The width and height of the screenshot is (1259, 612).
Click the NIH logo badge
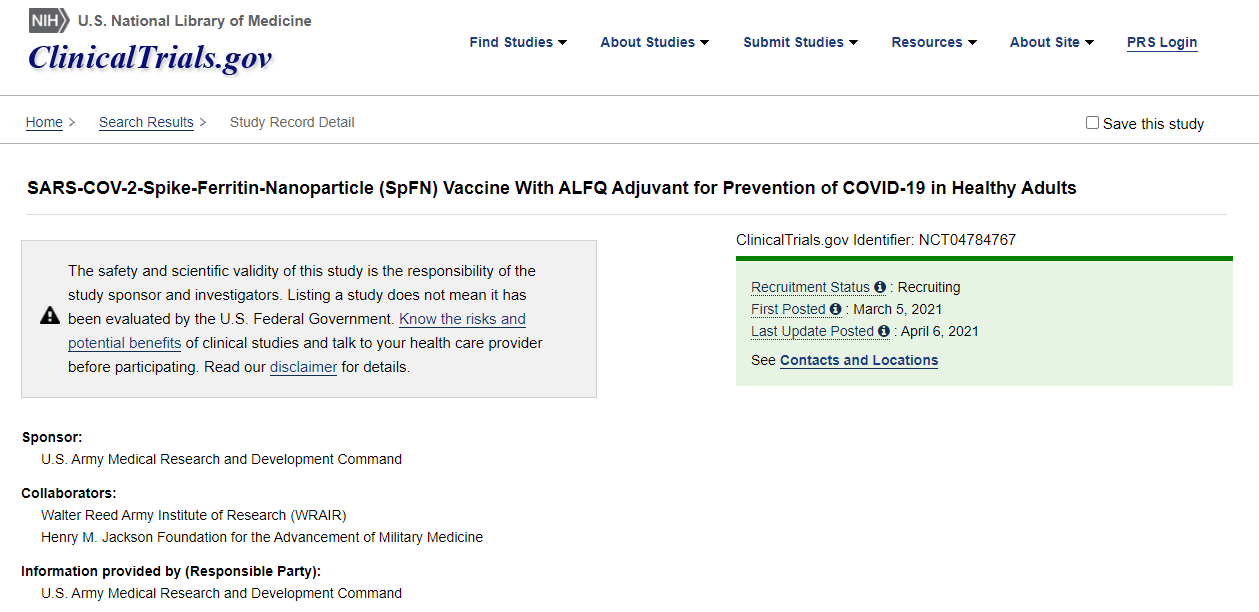point(49,20)
